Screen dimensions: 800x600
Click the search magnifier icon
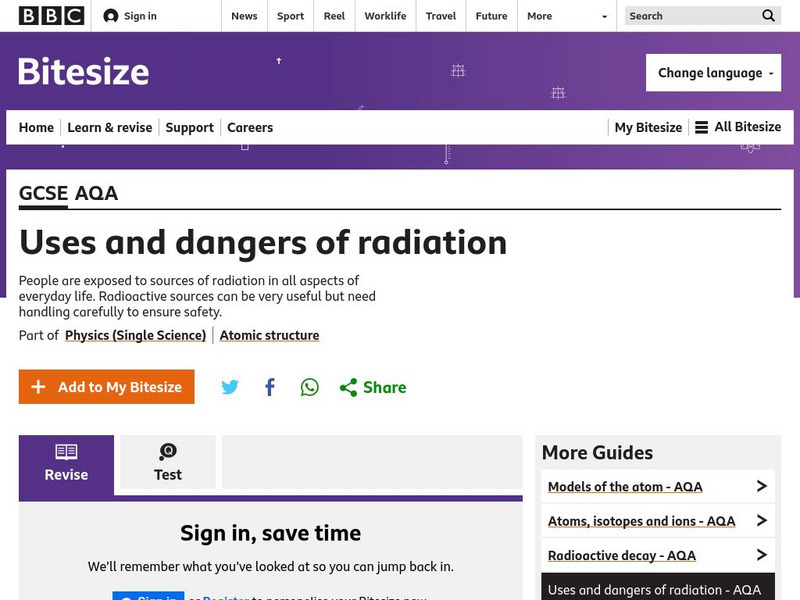768,16
